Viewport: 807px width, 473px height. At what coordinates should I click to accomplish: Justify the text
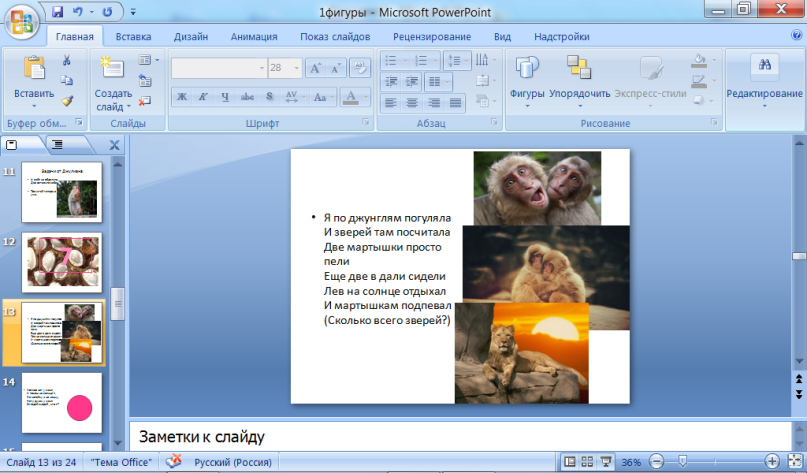point(455,103)
